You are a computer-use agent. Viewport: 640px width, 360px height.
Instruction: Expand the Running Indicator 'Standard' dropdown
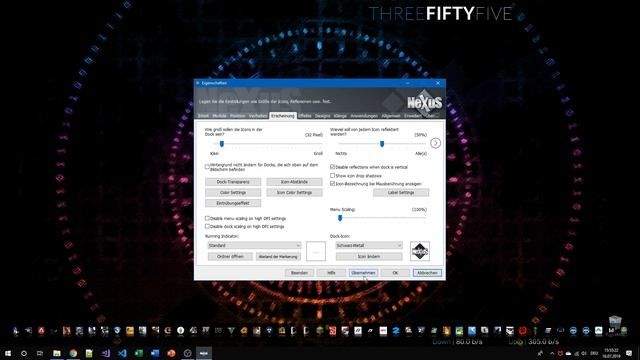(254, 245)
